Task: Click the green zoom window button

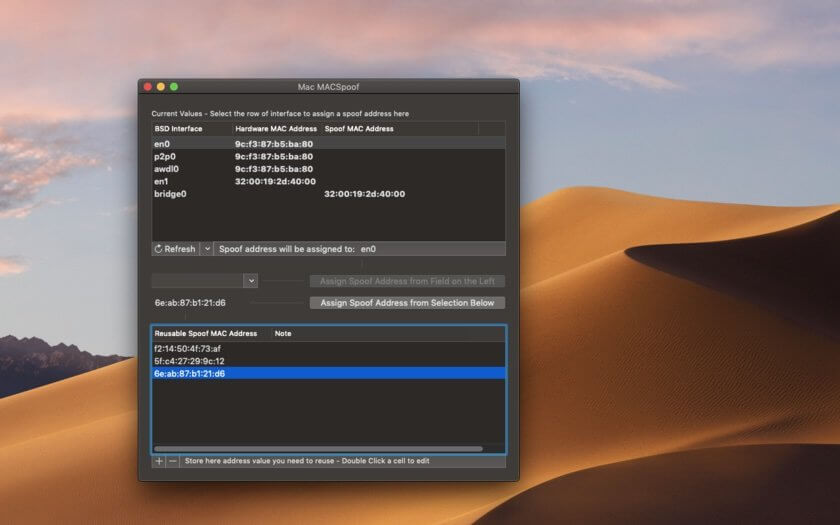Action: pos(174,87)
